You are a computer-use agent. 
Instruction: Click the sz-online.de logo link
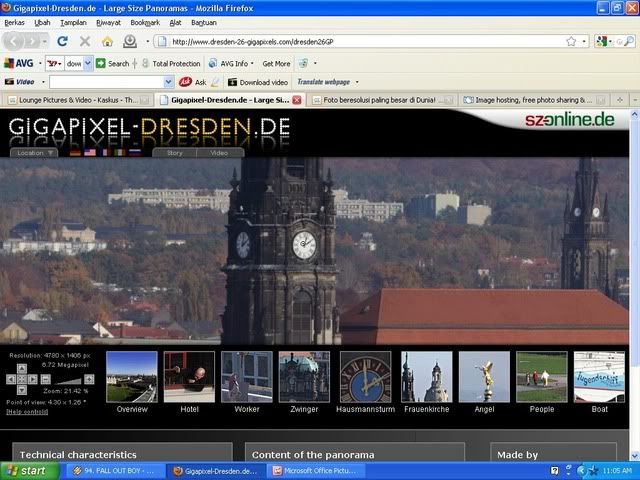[x=569, y=120]
